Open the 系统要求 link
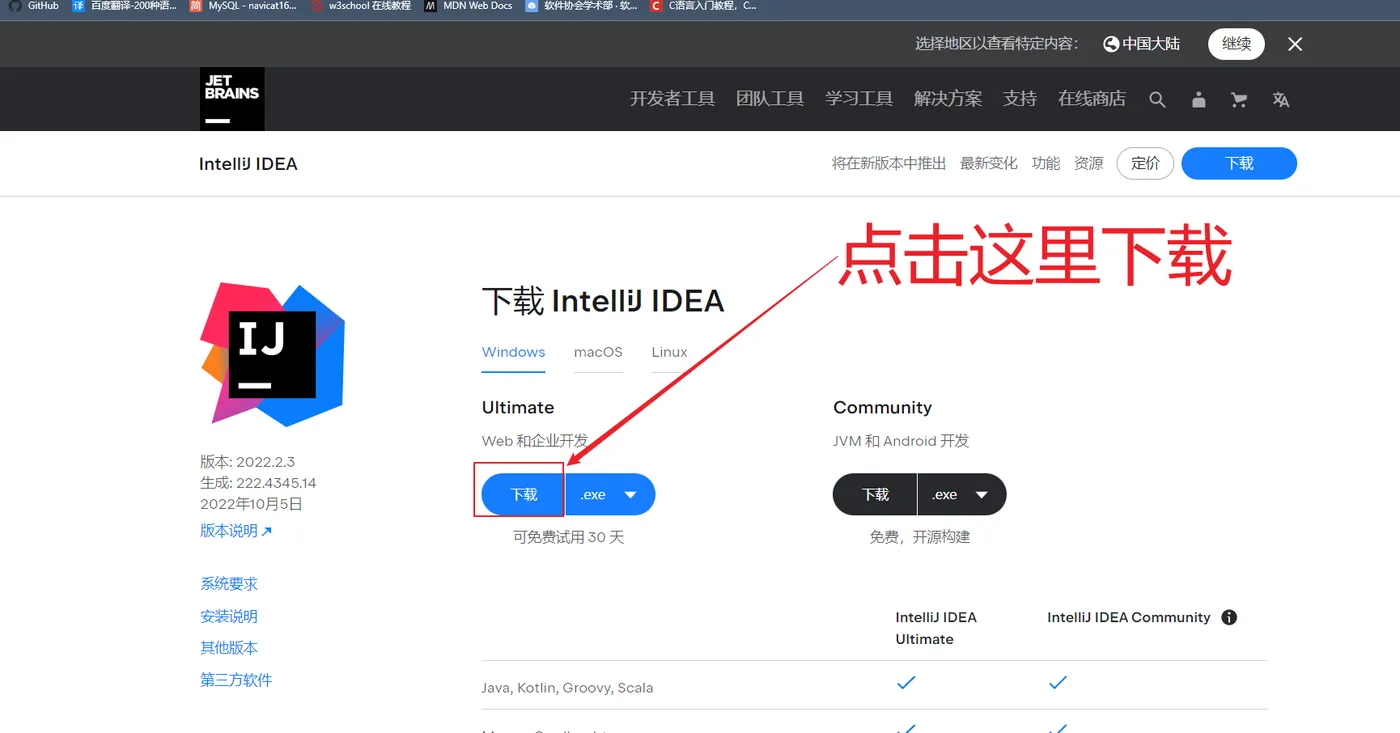Viewport: 1400px width, 733px height. pyautogui.click(x=229, y=584)
